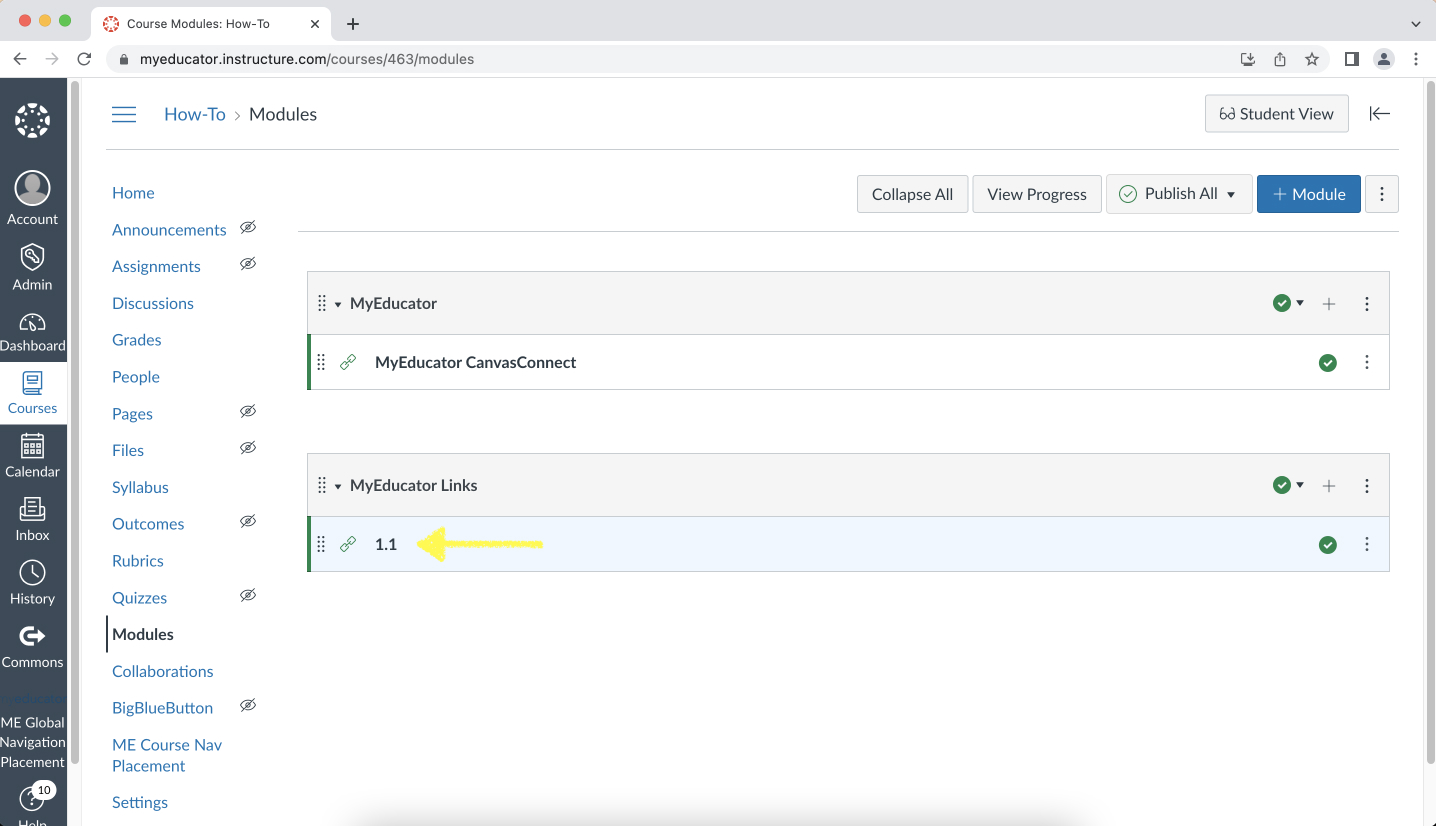The width and height of the screenshot is (1436, 826).
Task: Collapse the right tray arrow icon
Action: point(1380,113)
